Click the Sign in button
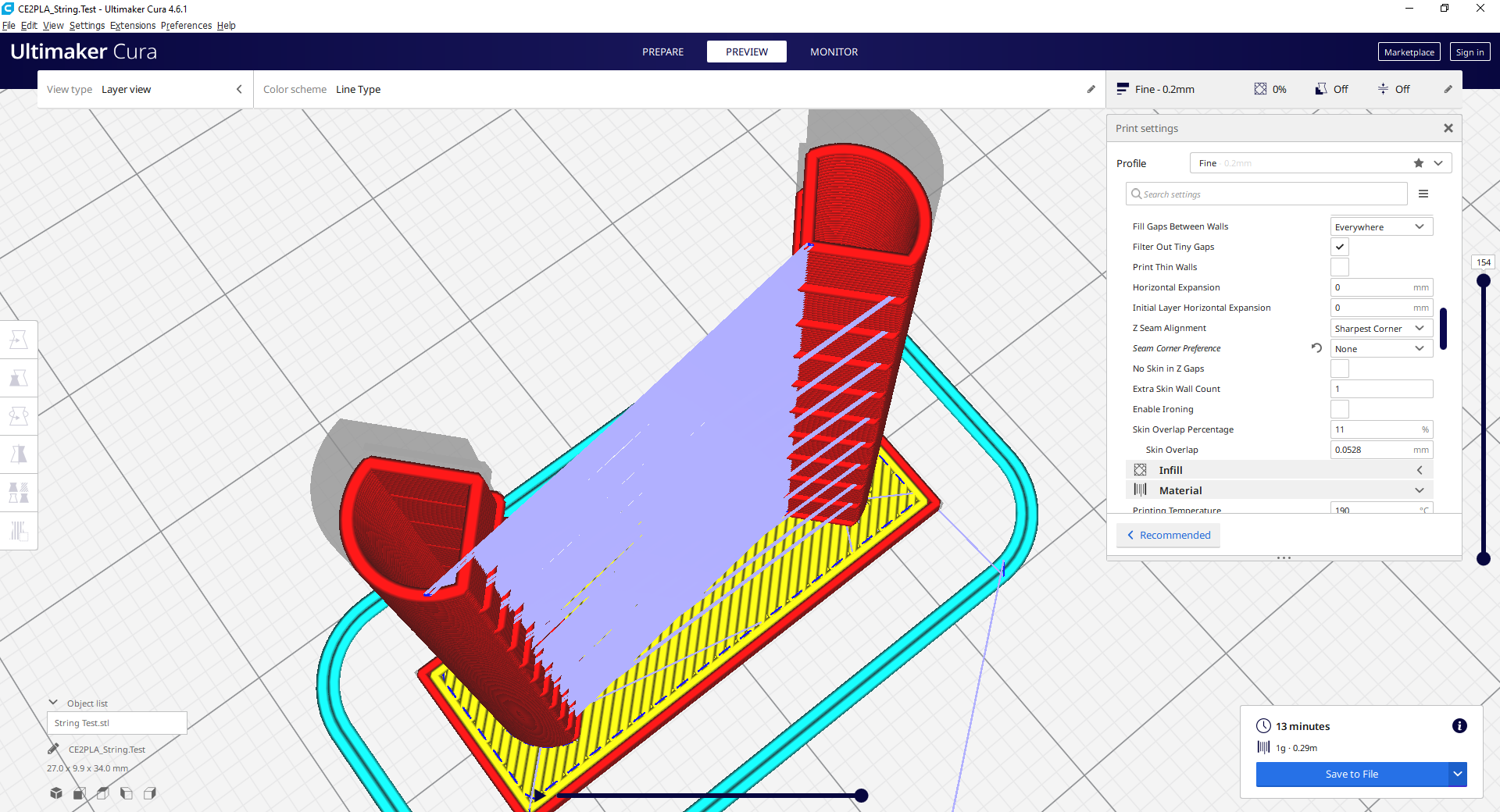 click(1470, 52)
